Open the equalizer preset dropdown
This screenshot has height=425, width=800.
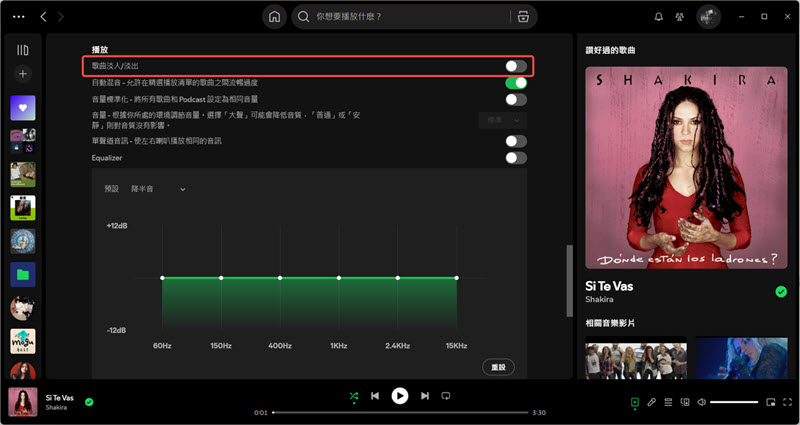(x=158, y=189)
